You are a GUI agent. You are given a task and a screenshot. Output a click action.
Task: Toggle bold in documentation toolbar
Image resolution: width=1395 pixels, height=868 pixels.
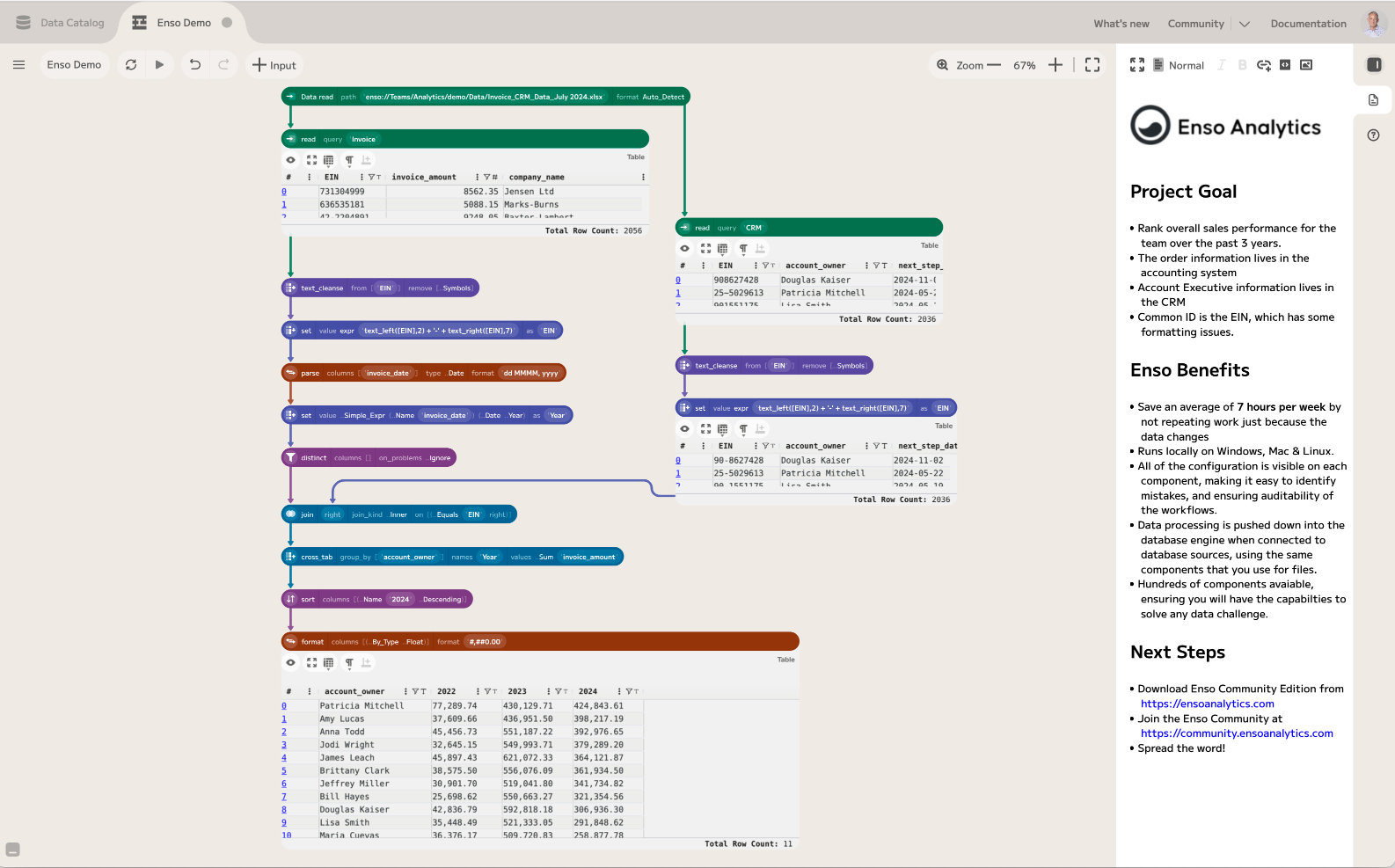[1242, 65]
